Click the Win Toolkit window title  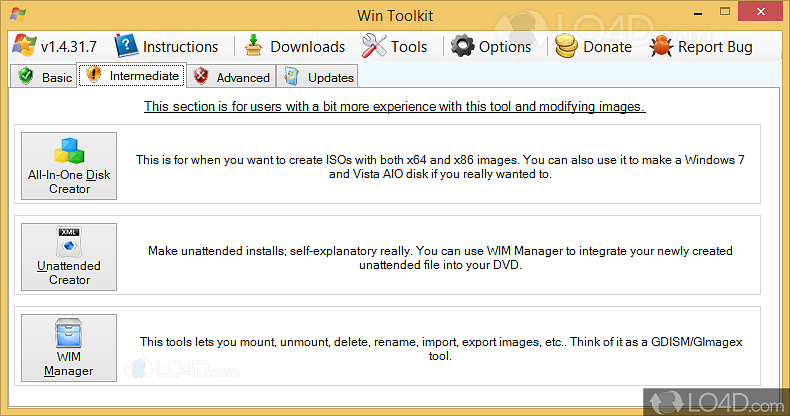(395, 16)
